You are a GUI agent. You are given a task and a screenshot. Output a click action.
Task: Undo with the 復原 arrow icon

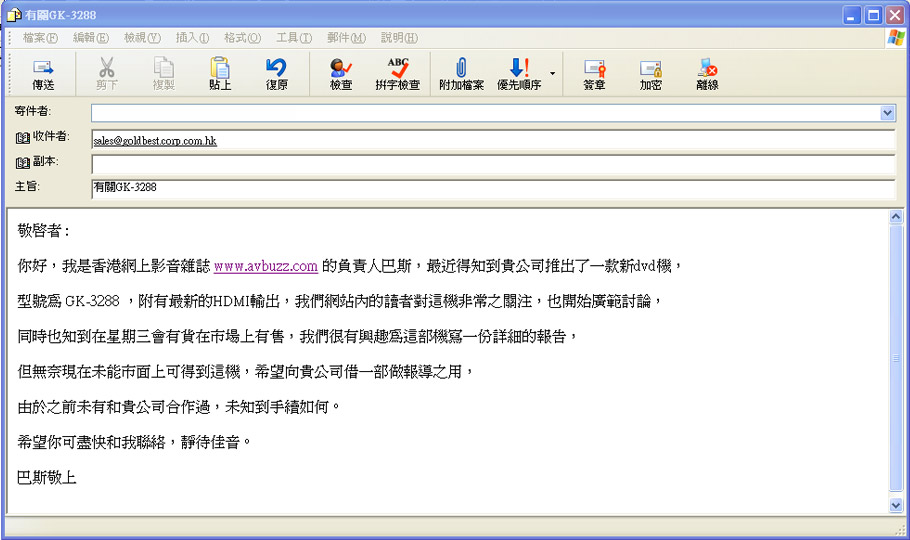pos(276,74)
